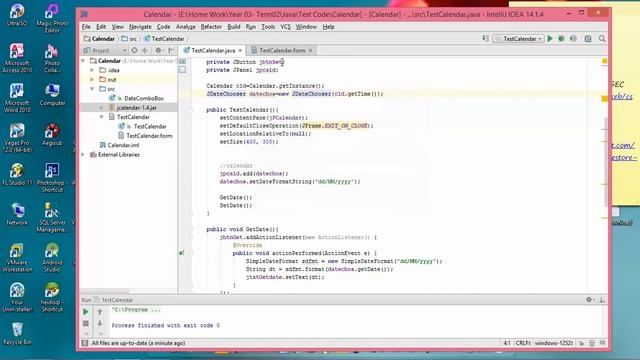Rerun TestCalendar in Run panel

click(x=86, y=312)
